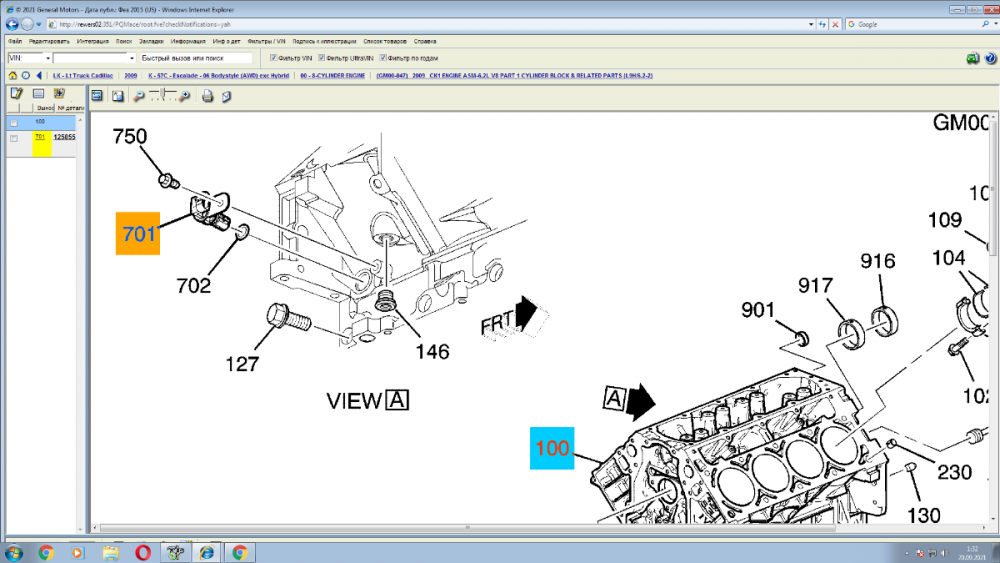Follow the 'LK - Lt Truck Cadillac' breadcrumb link

click(x=84, y=75)
